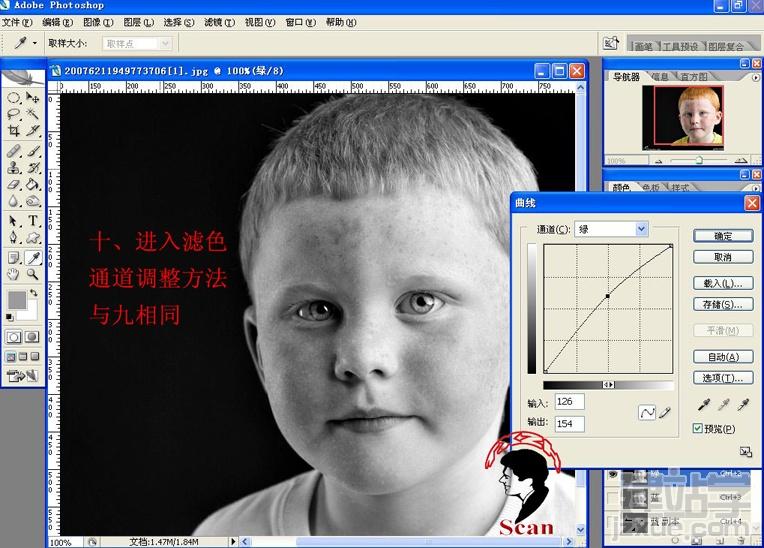The image size is (764, 548).
Task: Select the Zoom tool
Action: pyautogui.click(x=33, y=274)
